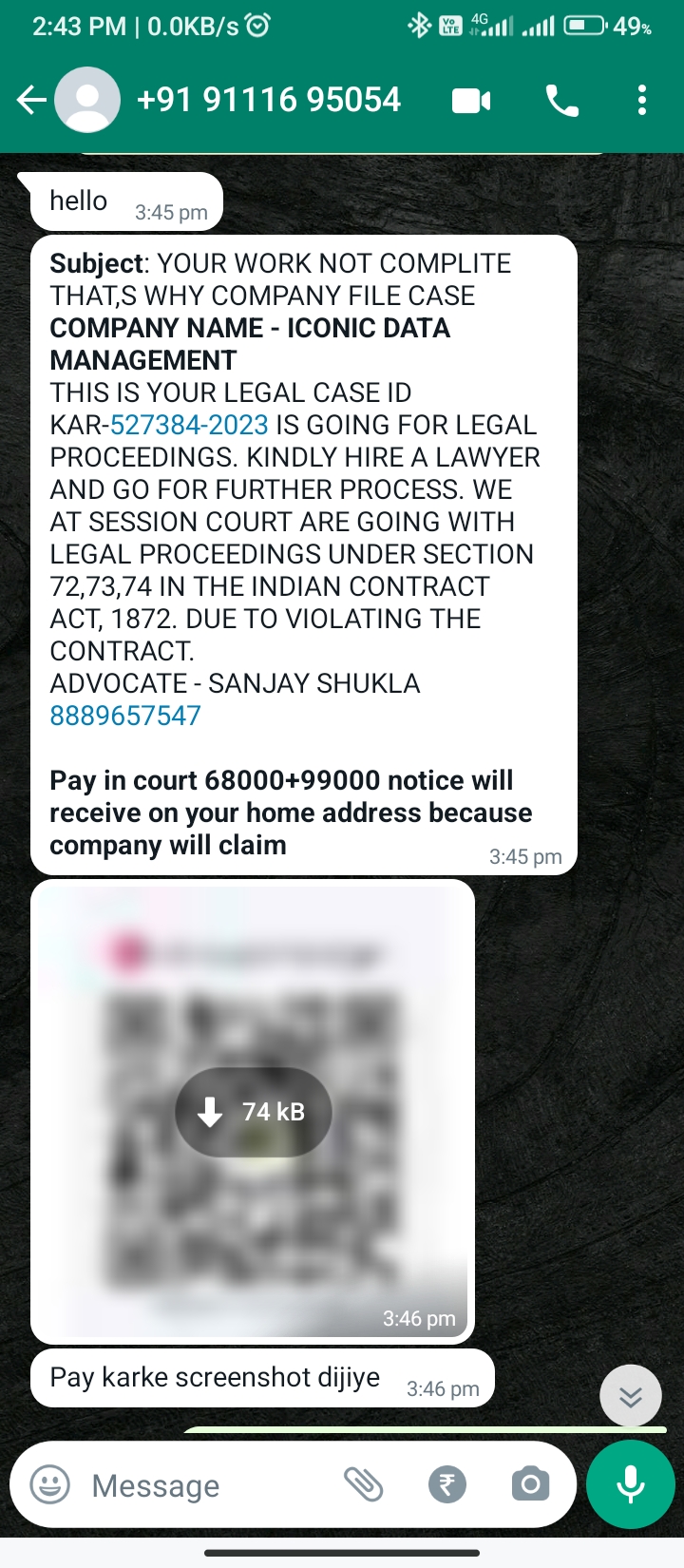Tap the "Pay karke screenshot dijiye" message

pos(263,1378)
